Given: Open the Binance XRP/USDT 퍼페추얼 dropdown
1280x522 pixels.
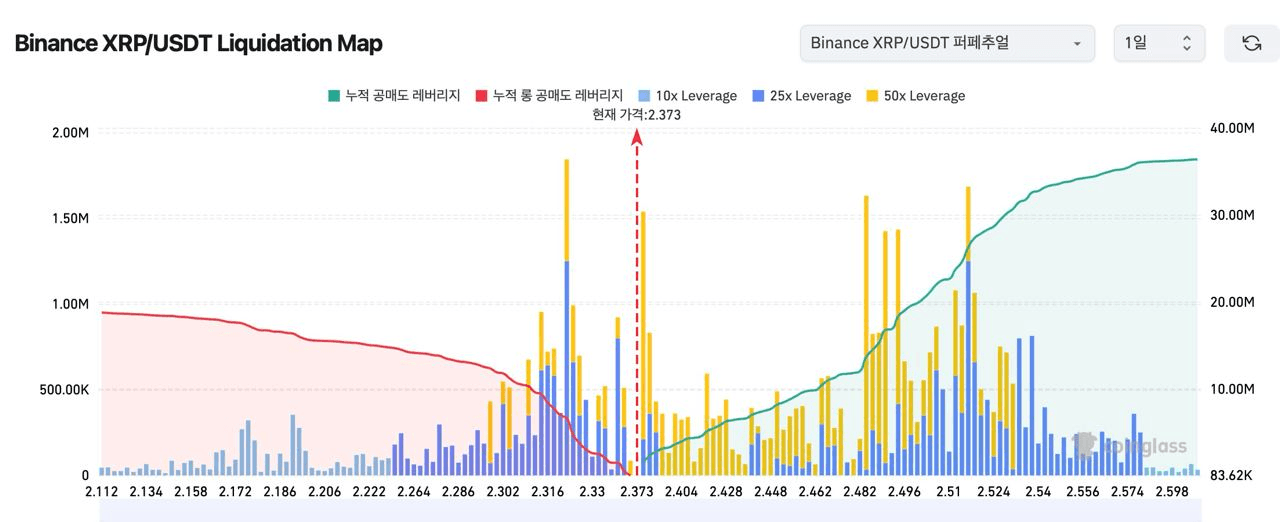Looking at the screenshot, I should [x=947, y=43].
